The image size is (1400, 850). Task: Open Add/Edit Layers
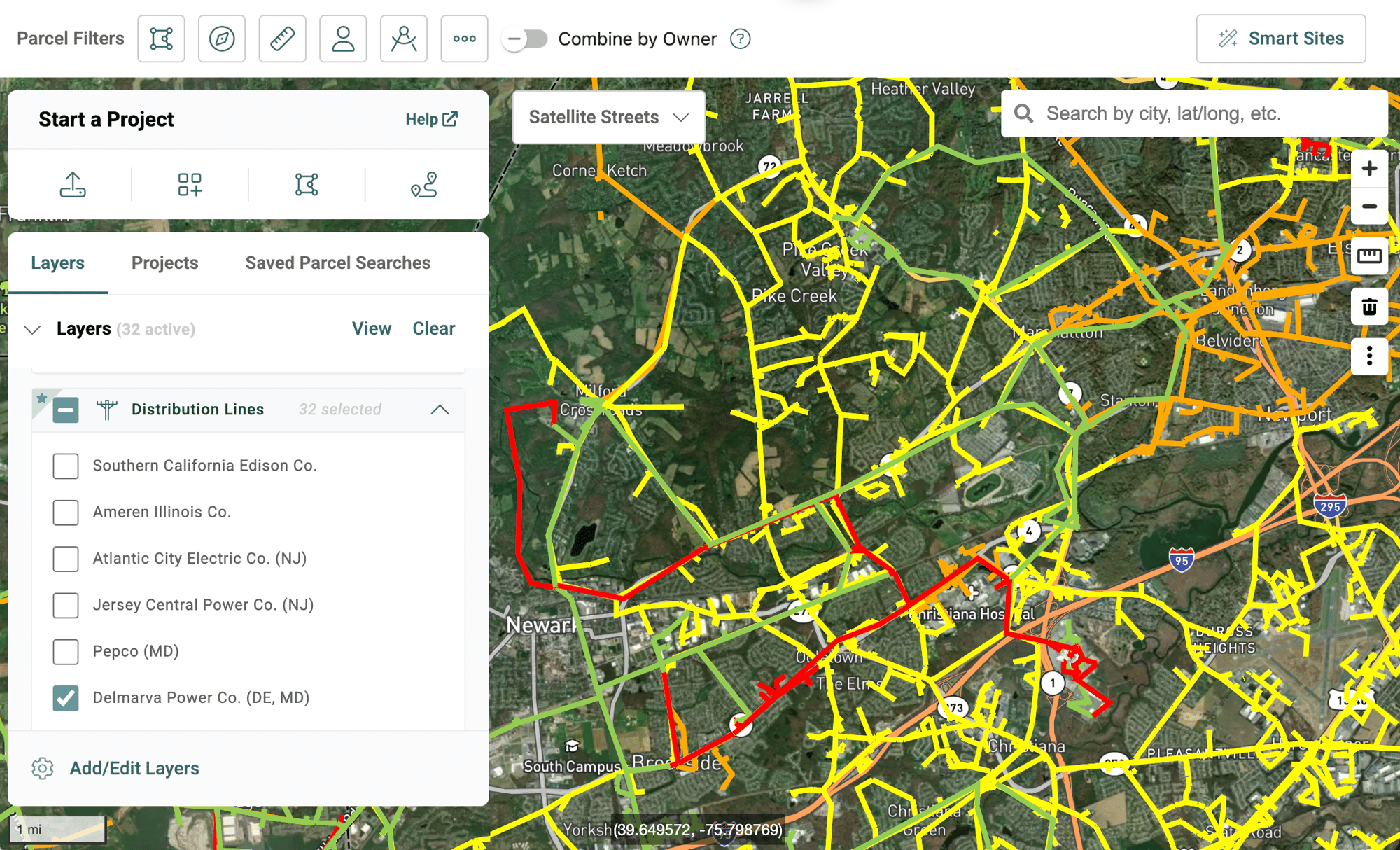point(134,769)
